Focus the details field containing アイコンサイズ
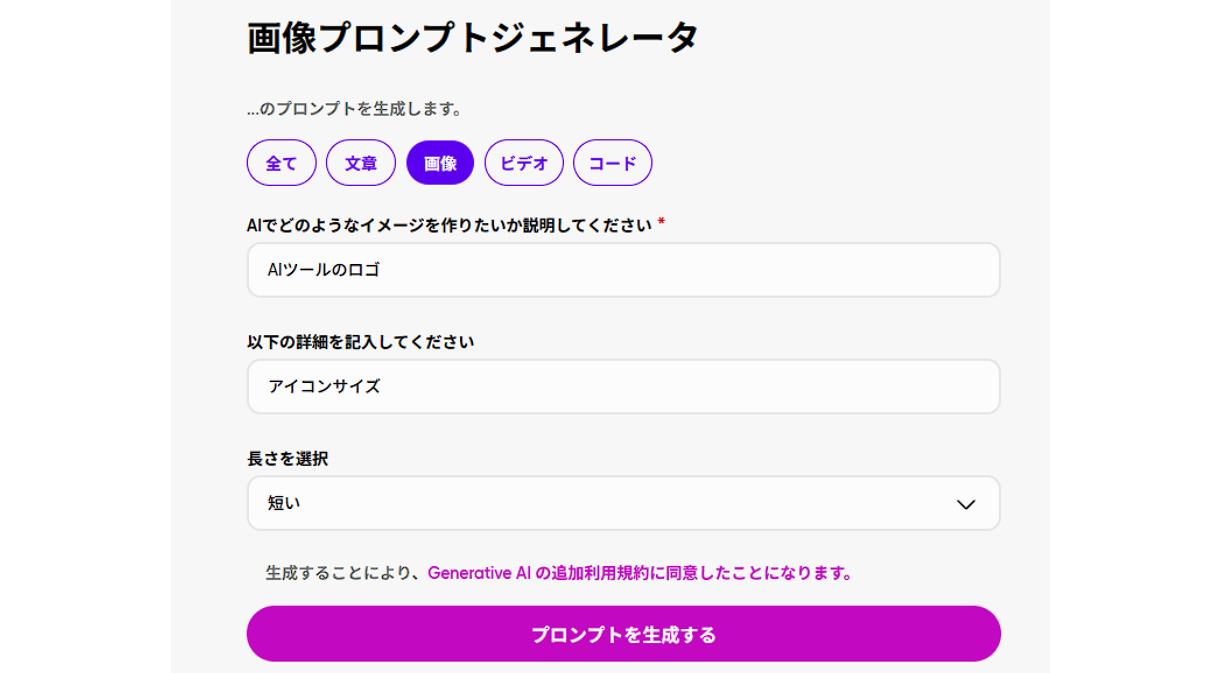The image size is (1212, 673). tap(623, 387)
